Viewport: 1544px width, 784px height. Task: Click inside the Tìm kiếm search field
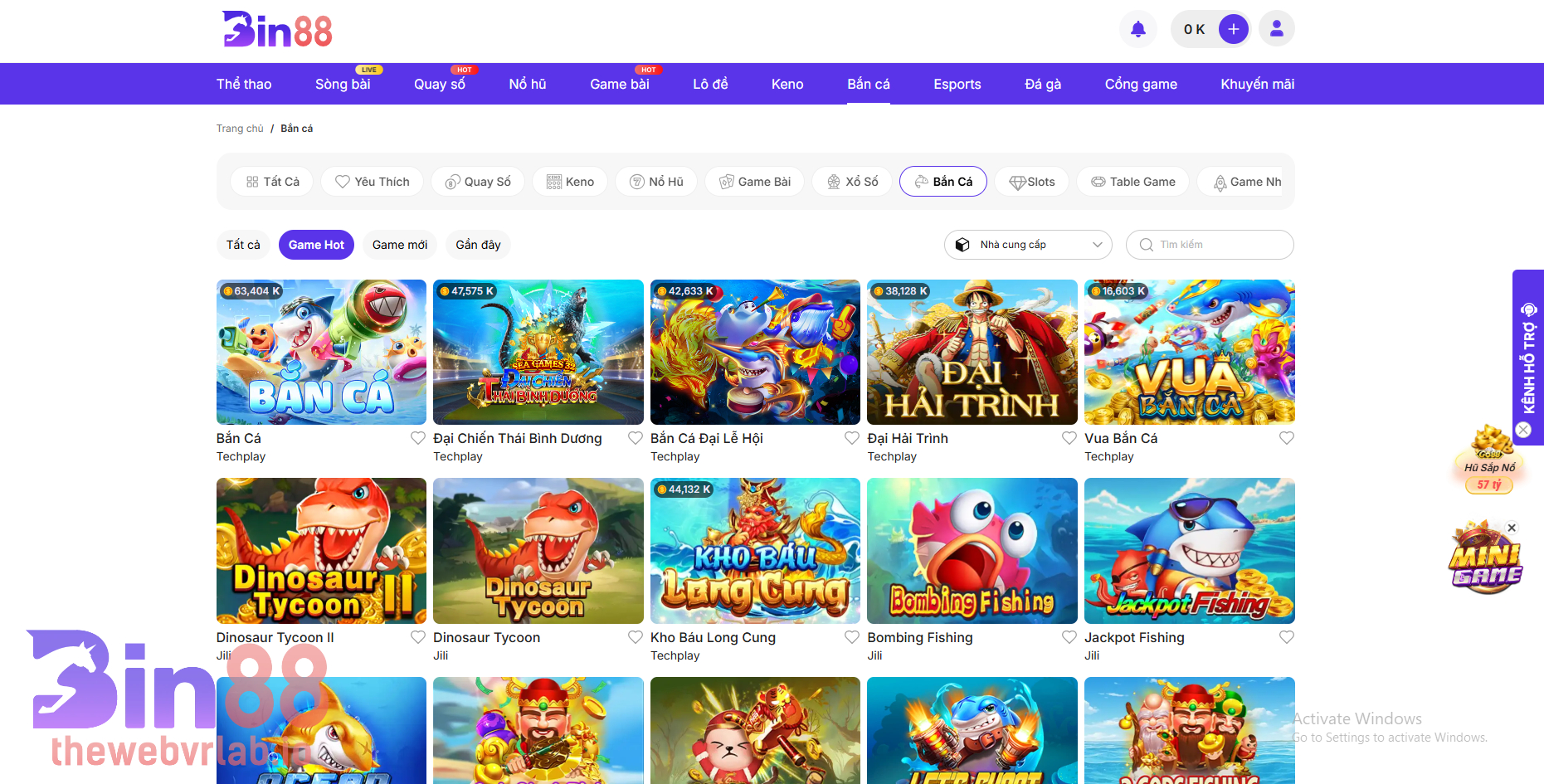pos(1209,245)
